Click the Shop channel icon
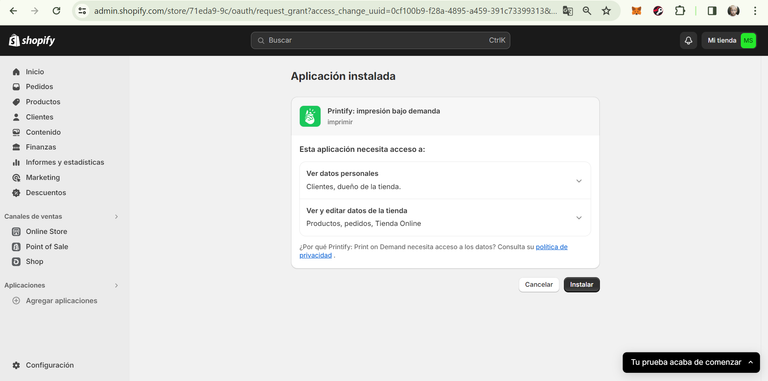This screenshot has height=381, width=768. pos(16,262)
